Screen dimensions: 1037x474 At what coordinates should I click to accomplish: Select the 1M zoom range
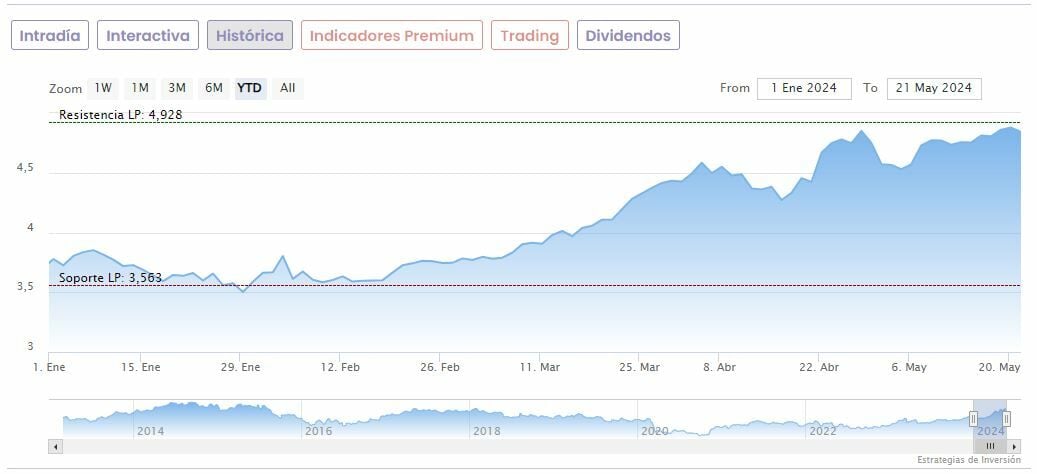140,88
